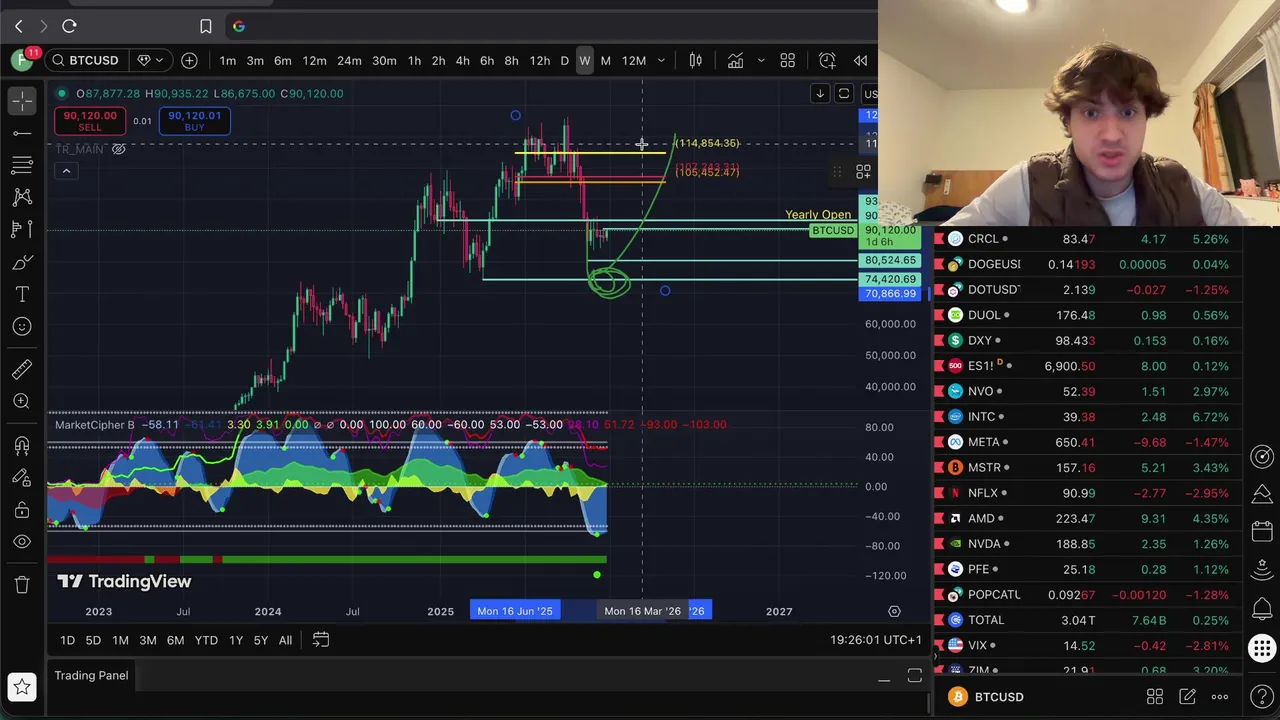The image size is (1280, 720).
Task: Open the Fibonacci retracement tools
Action: pyautogui.click(x=21, y=164)
